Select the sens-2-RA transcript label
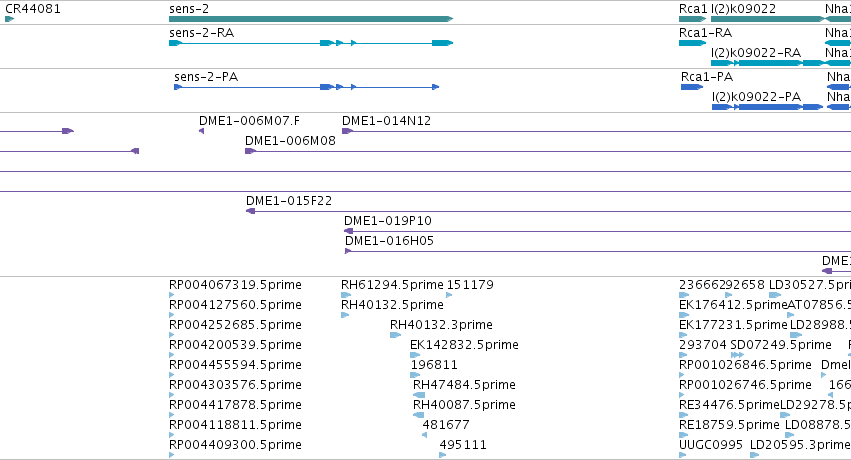 coord(201,33)
